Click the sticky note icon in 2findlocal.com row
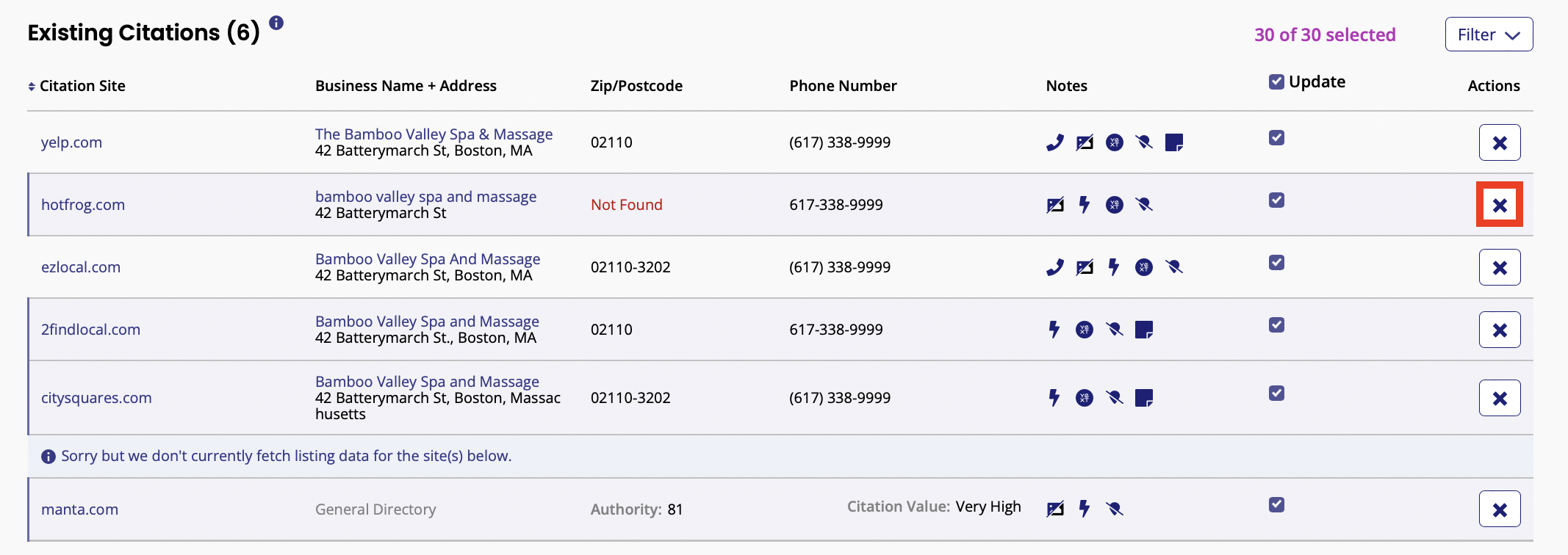 click(x=1144, y=330)
